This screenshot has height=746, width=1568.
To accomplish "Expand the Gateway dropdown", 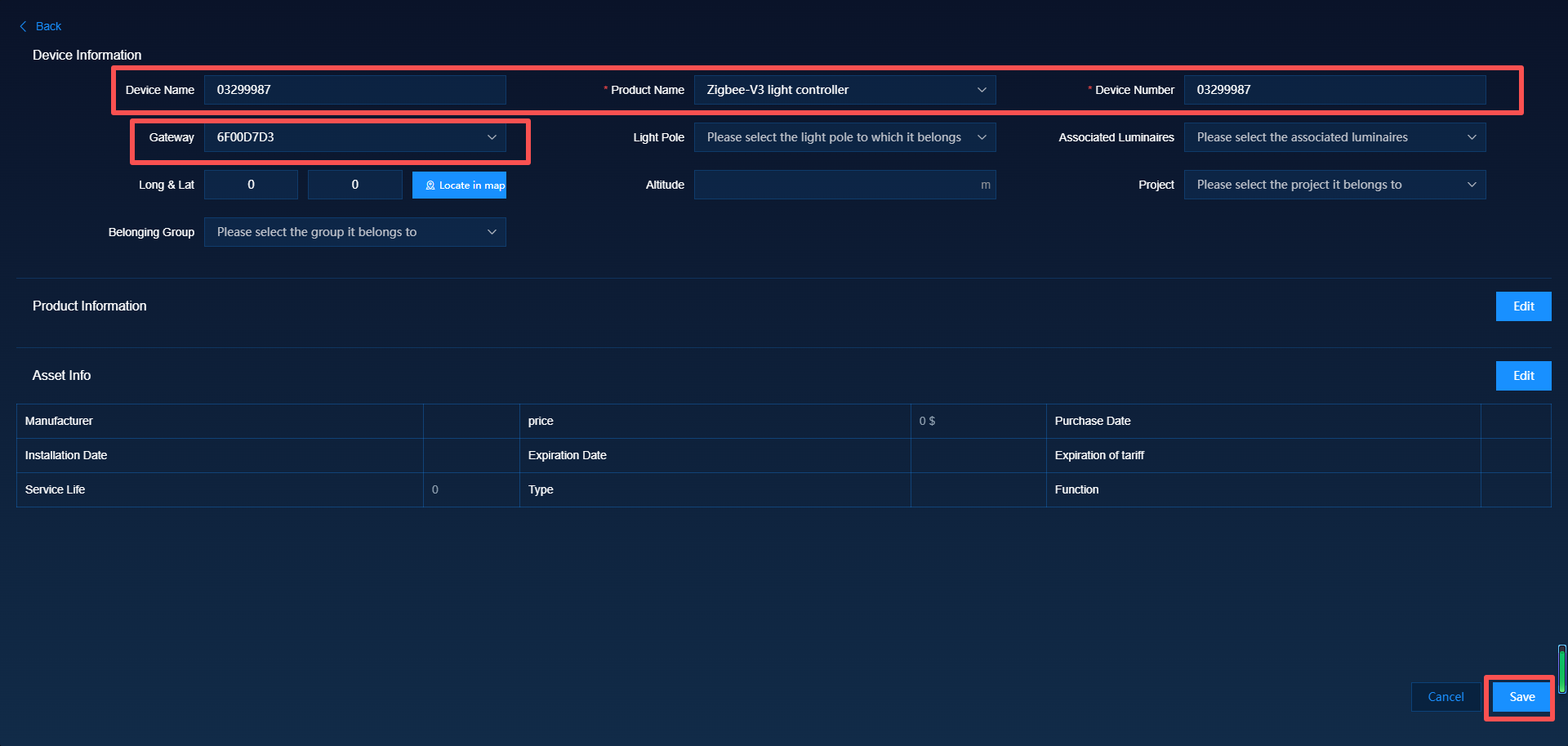I will point(354,137).
